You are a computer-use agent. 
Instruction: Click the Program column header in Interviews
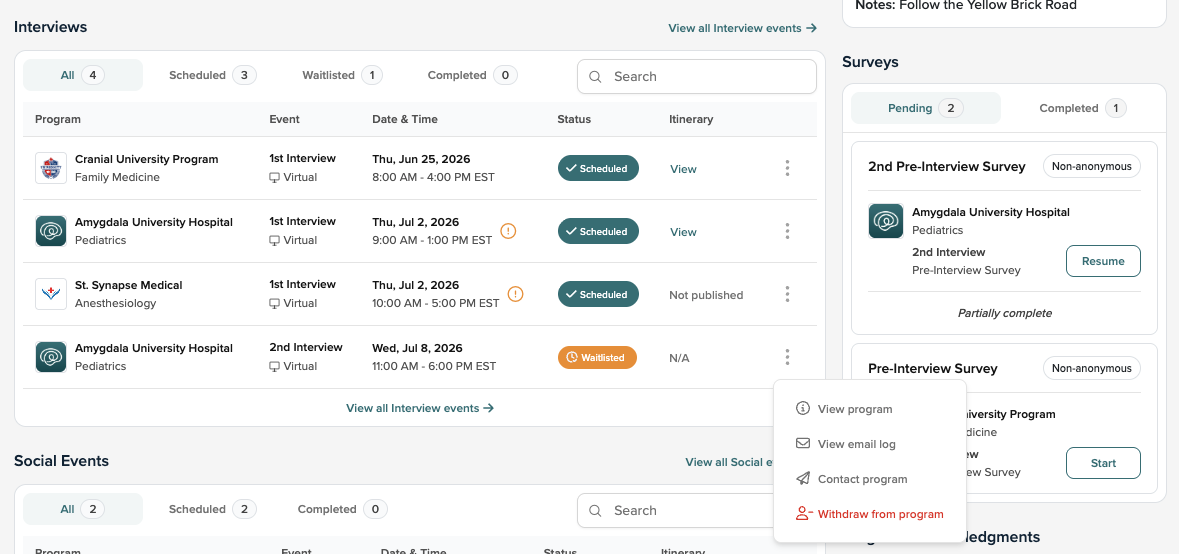coord(58,120)
